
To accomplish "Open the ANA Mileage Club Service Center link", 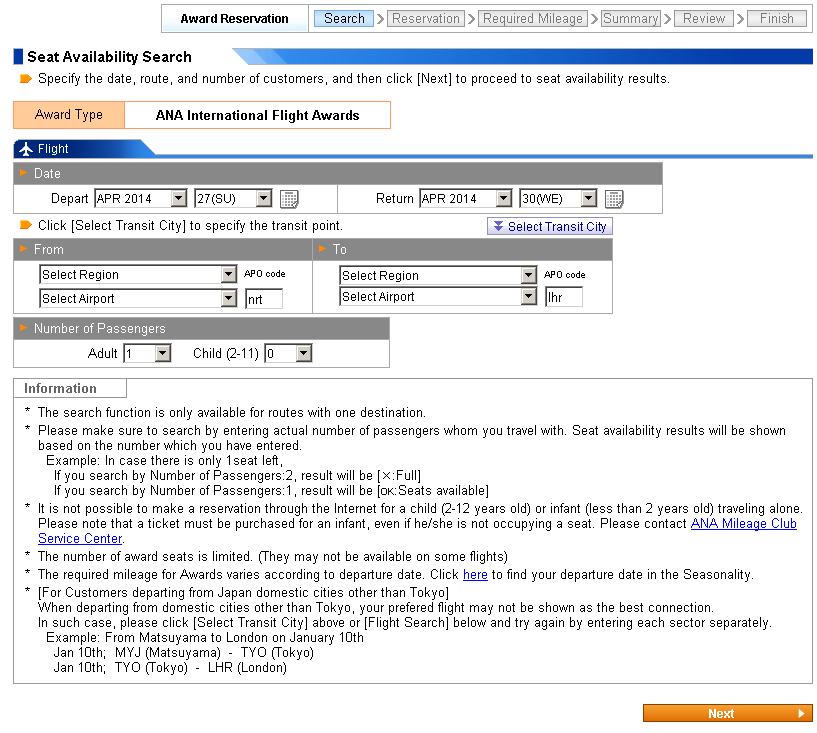I will (x=743, y=524).
